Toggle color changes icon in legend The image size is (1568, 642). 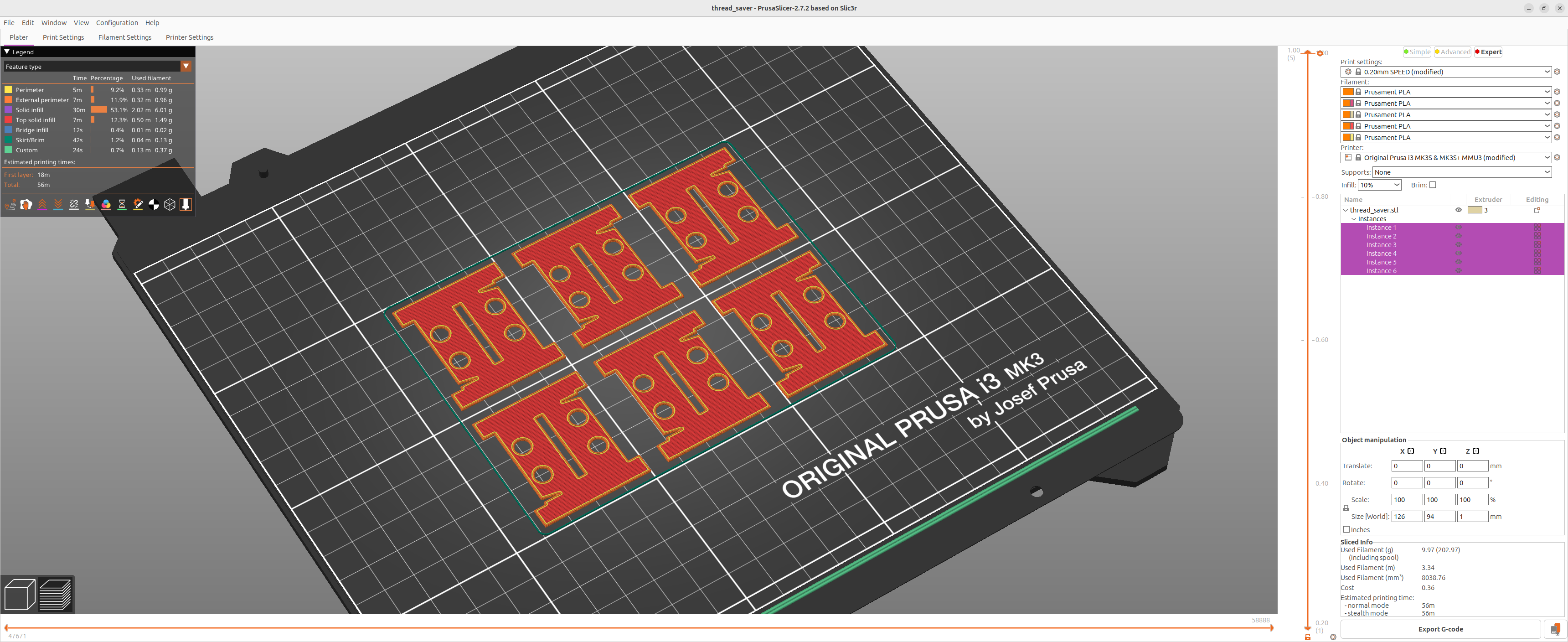tap(106, 205)
